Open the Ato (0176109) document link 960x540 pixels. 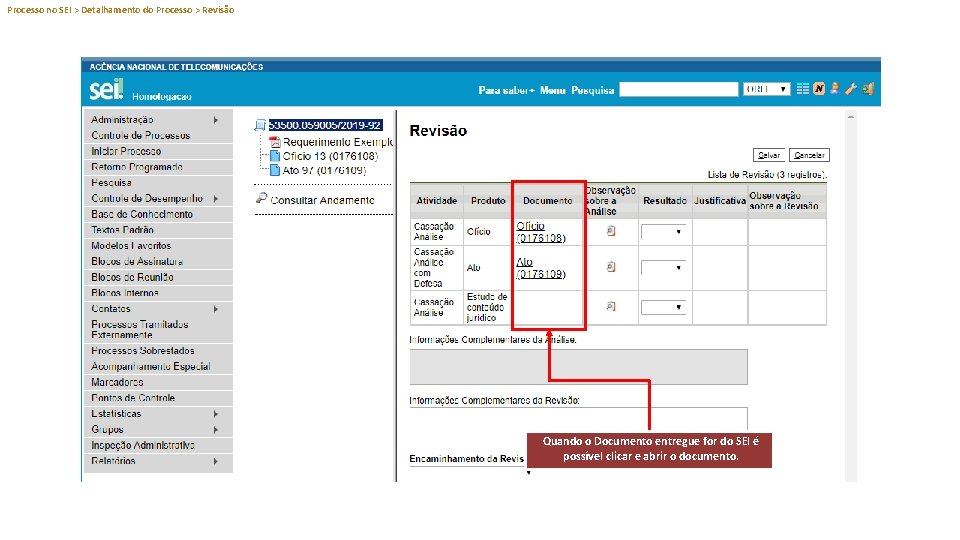click(541, 268)
